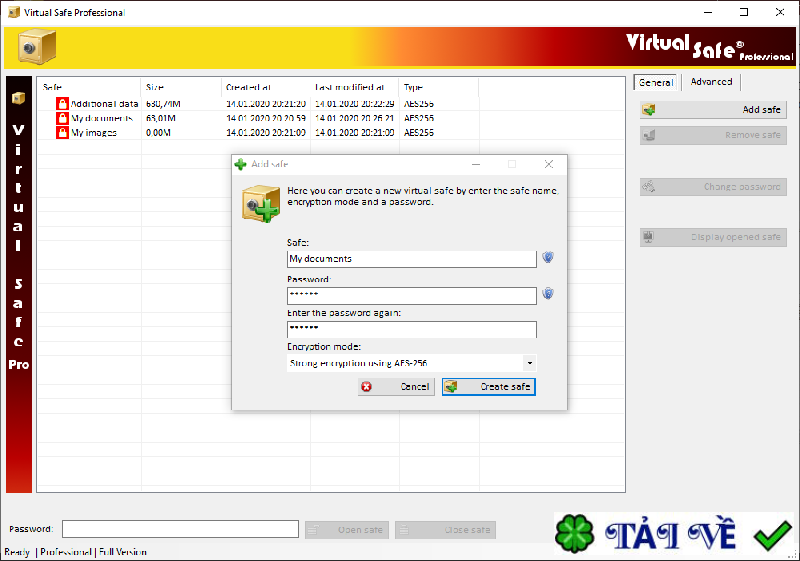The height and width of the screenshot is (561, 800).
Task: Click the Close safe button at bottom
Action: coord(445,530)
